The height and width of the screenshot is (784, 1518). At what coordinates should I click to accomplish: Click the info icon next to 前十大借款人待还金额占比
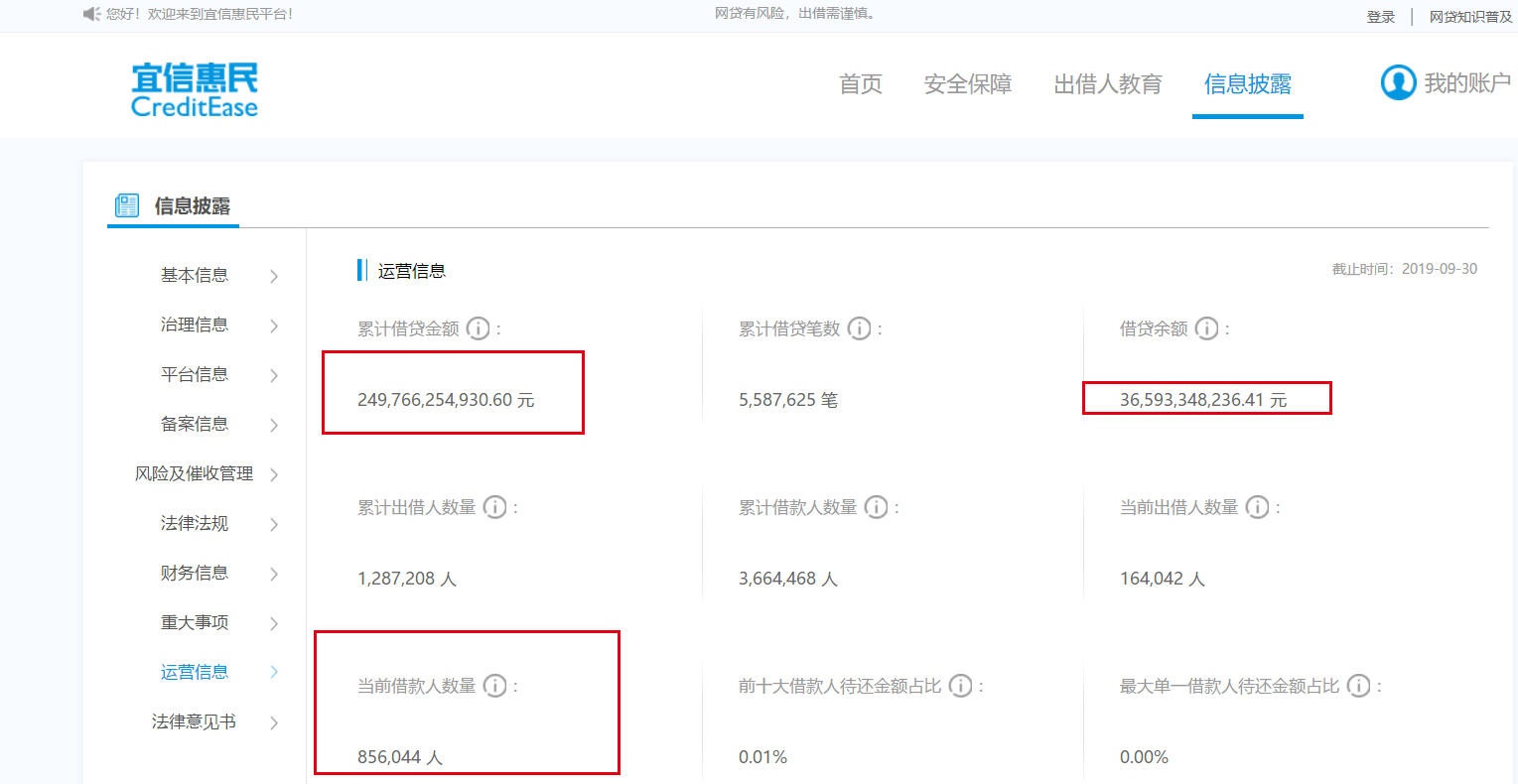coord(961,686)
